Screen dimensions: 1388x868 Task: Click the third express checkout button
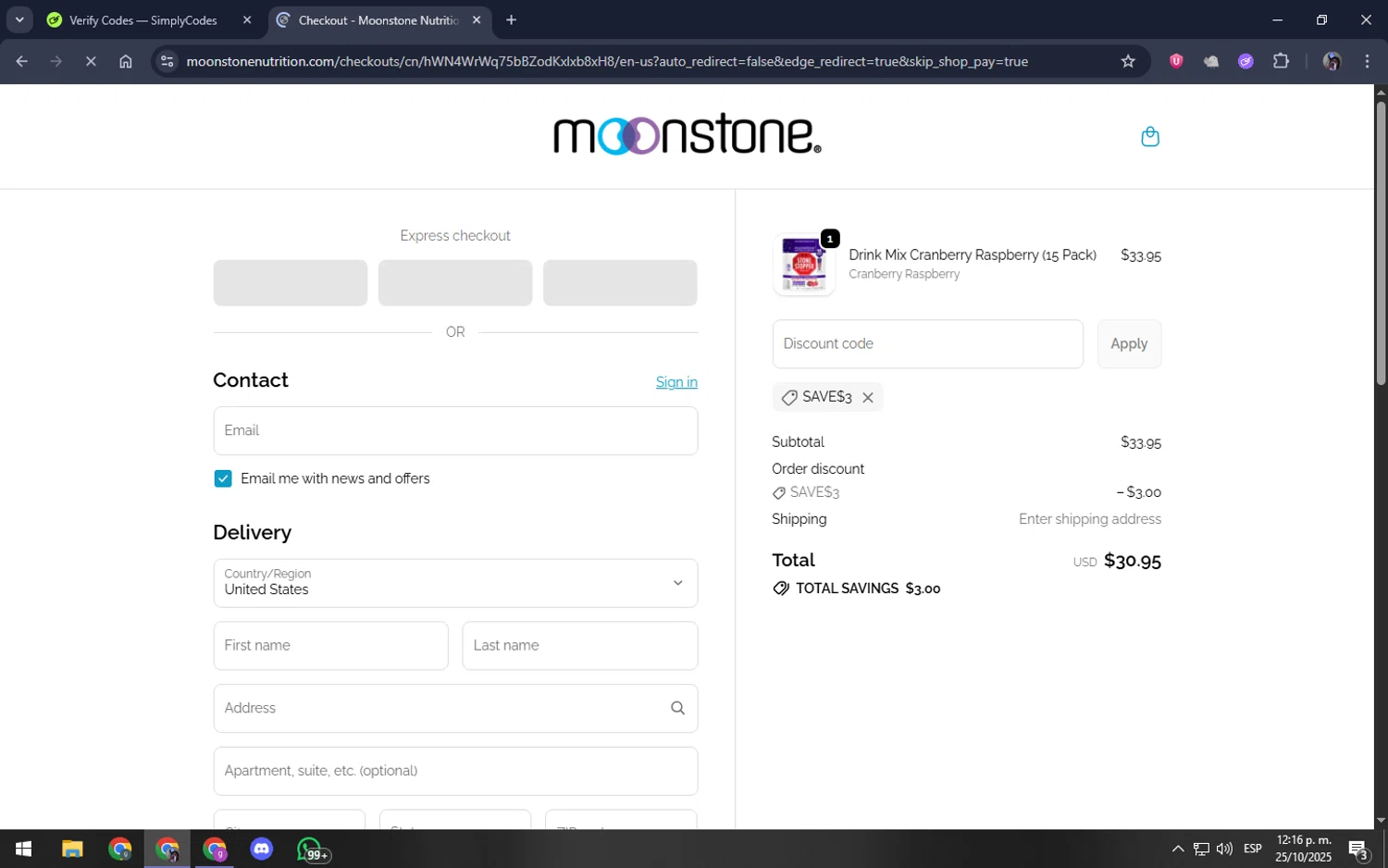point(620,282)
